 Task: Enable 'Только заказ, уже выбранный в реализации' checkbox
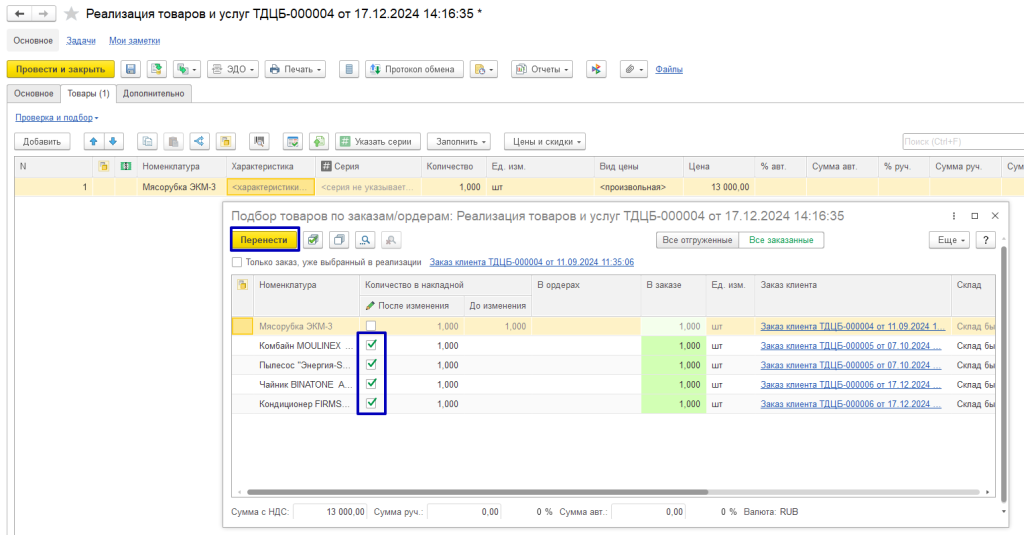click(x=237, y=262)
